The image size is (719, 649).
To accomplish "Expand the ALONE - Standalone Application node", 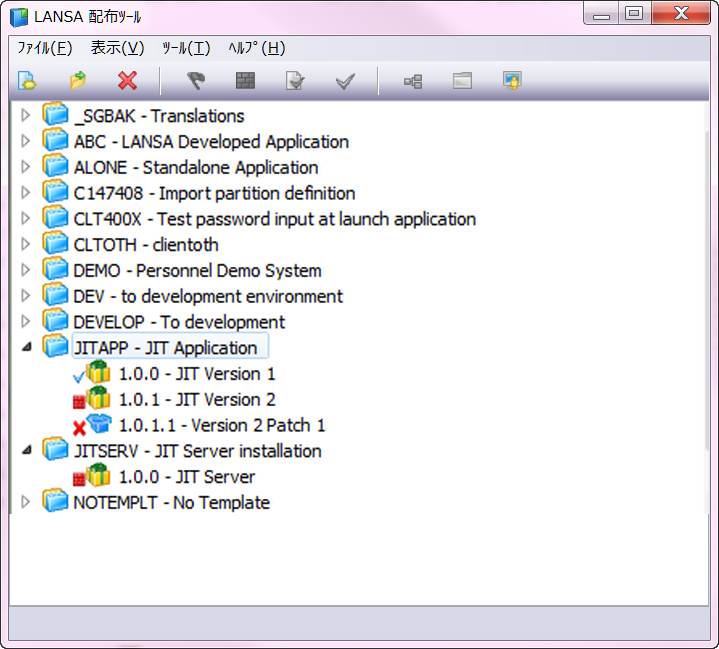I will 26,166.
